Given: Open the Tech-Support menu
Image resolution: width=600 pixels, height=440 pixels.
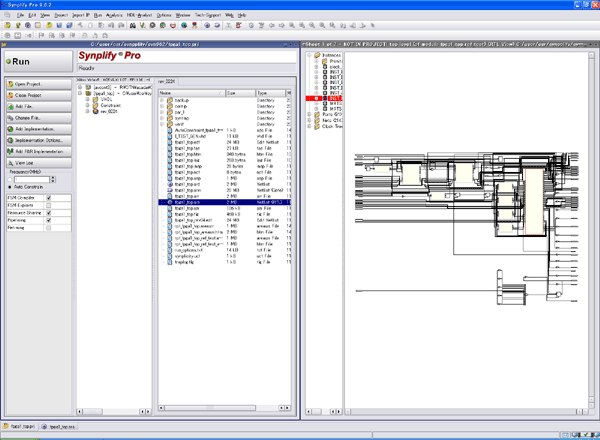Looking at the screenshot, I should click(x=208, y=15).
